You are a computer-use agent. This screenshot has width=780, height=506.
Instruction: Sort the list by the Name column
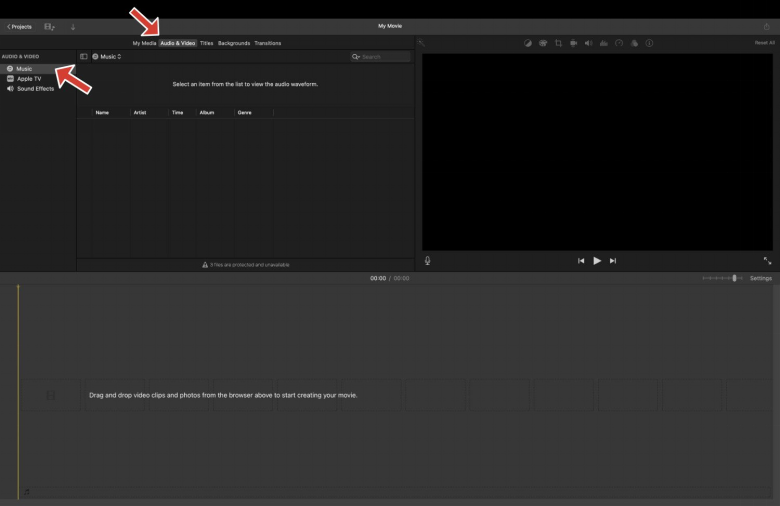102,112
